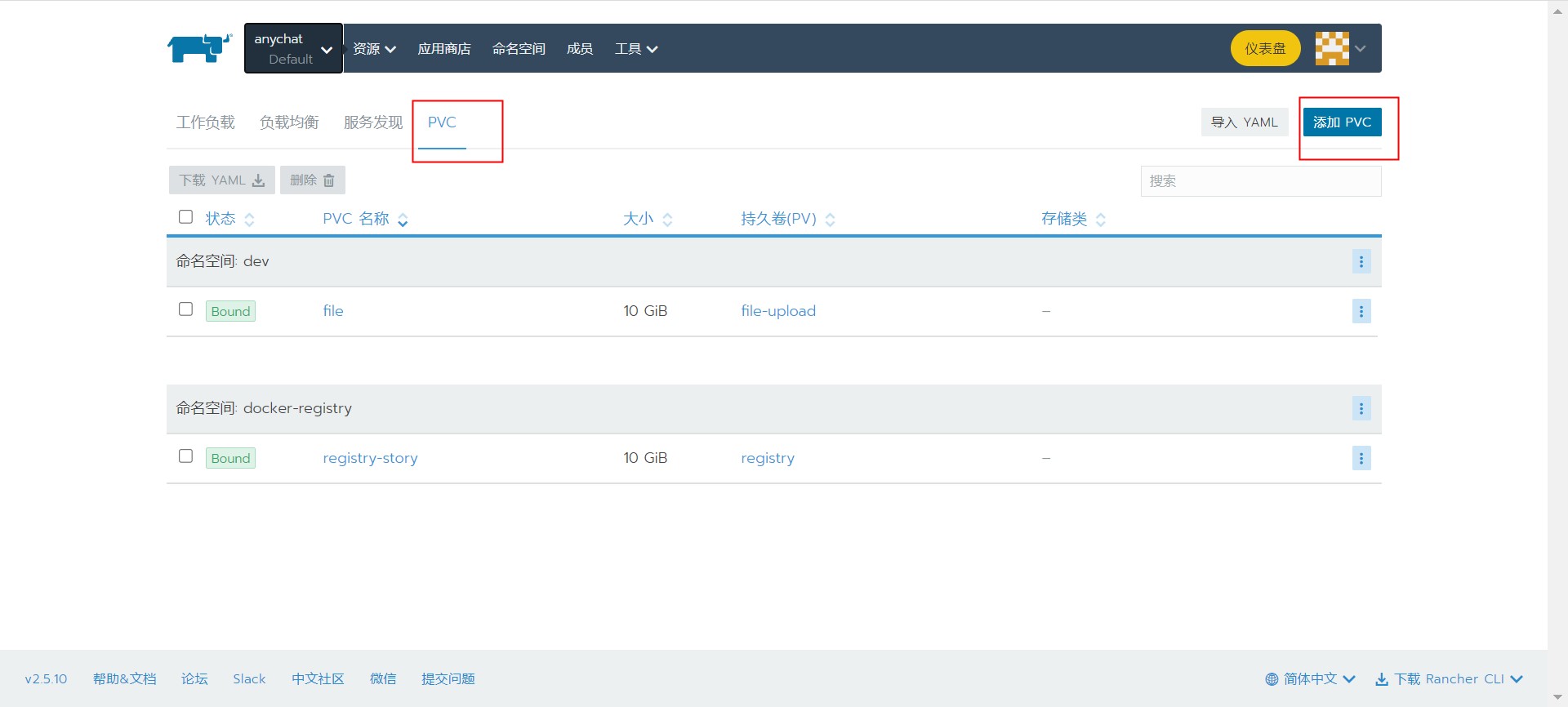1568x707 pixels.
Task: Expand the 工具 dropdown menu
Action: (636, 49)
